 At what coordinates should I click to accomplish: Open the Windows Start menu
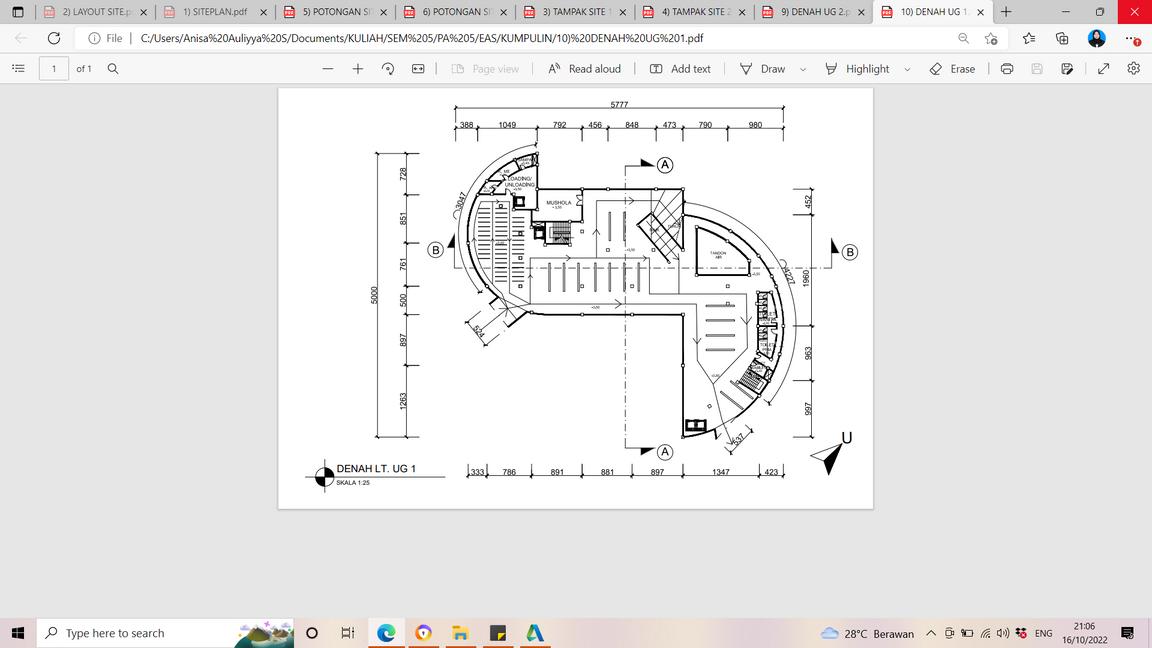click(18, 633)
